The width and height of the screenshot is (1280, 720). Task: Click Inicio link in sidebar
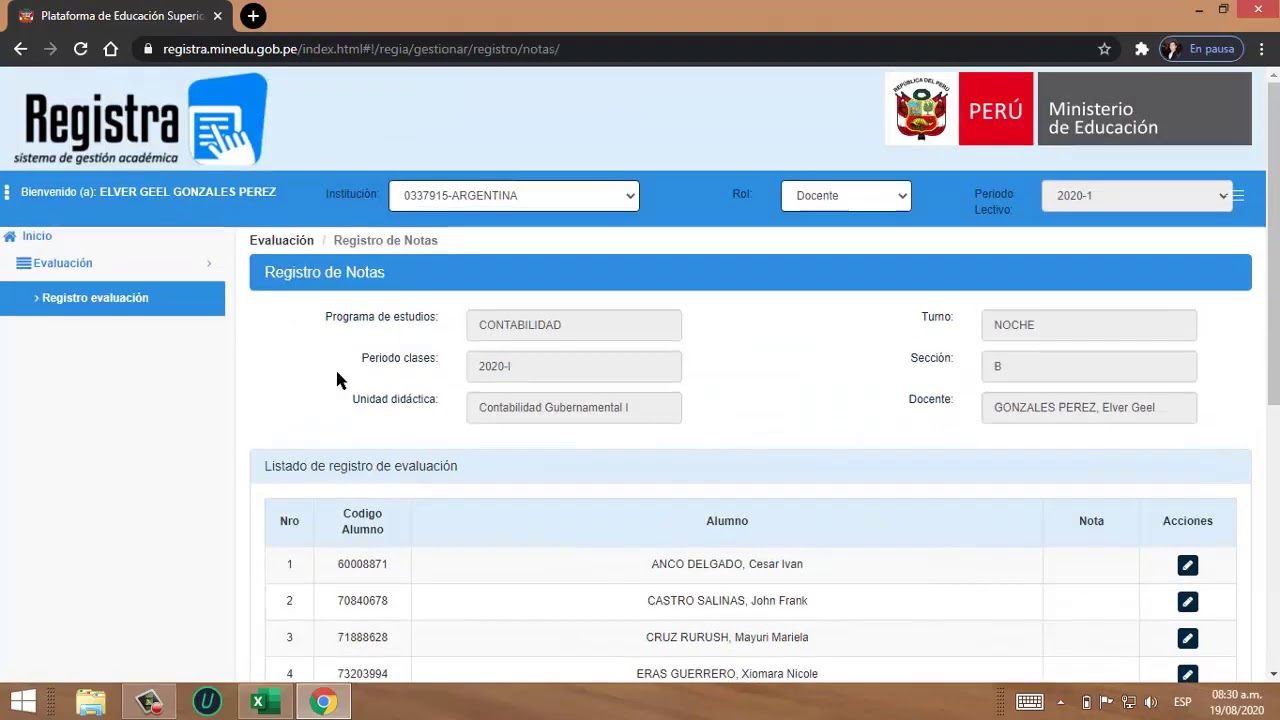point(37,236)
